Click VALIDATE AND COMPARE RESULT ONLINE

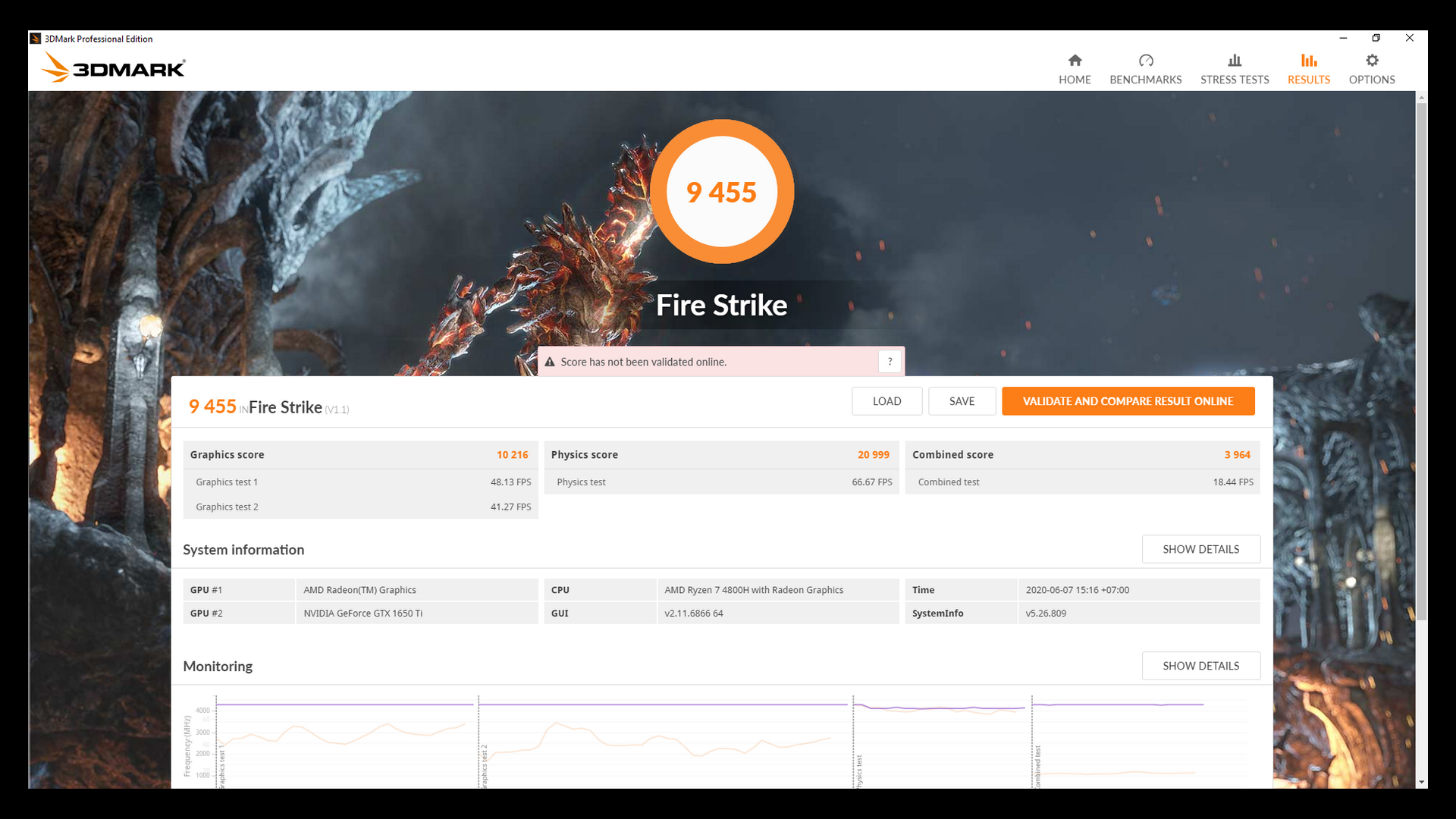click(x=1128, y=400)
